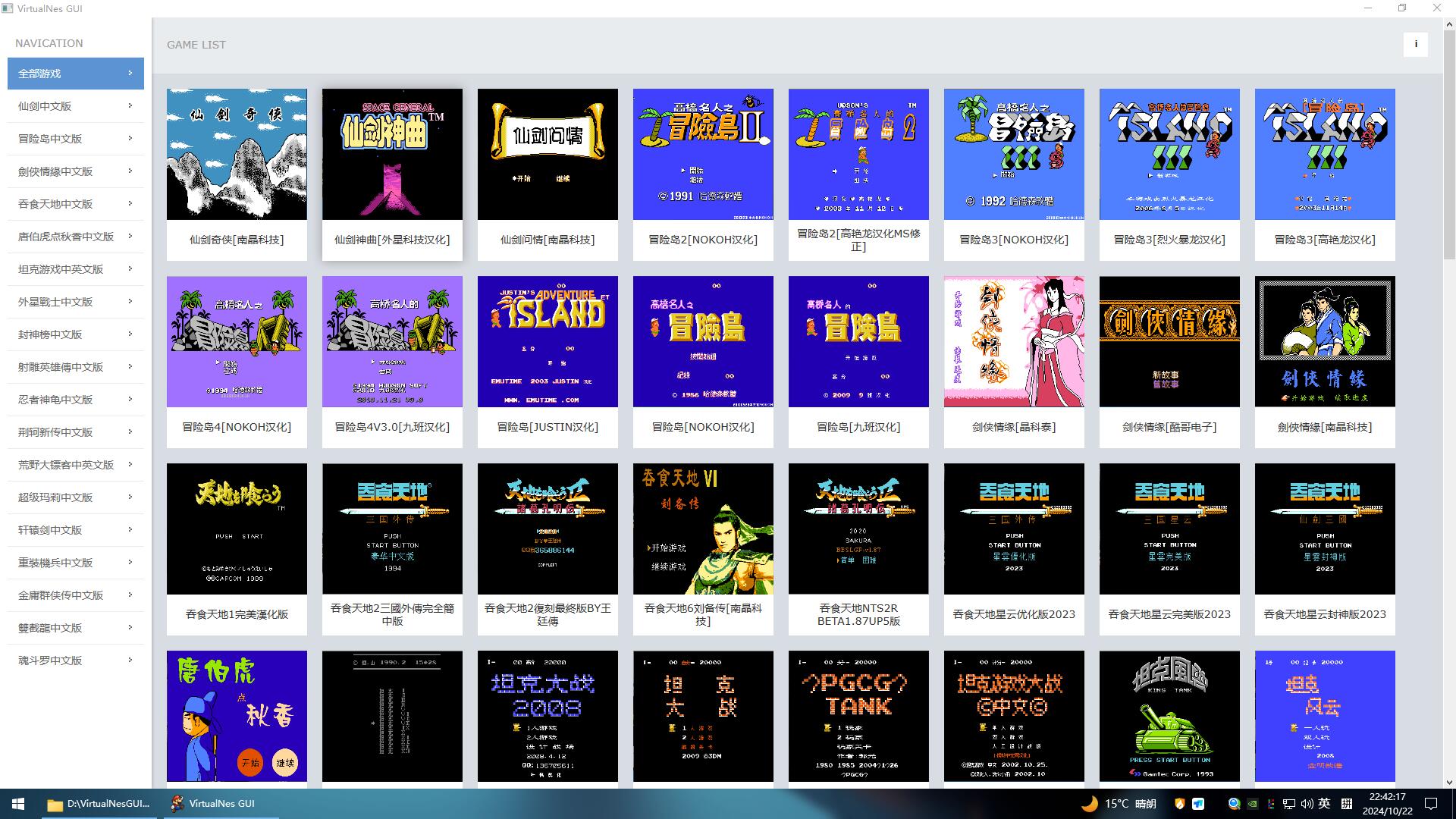Open 冒险岛中文版 category

click(x=76, y=139)
